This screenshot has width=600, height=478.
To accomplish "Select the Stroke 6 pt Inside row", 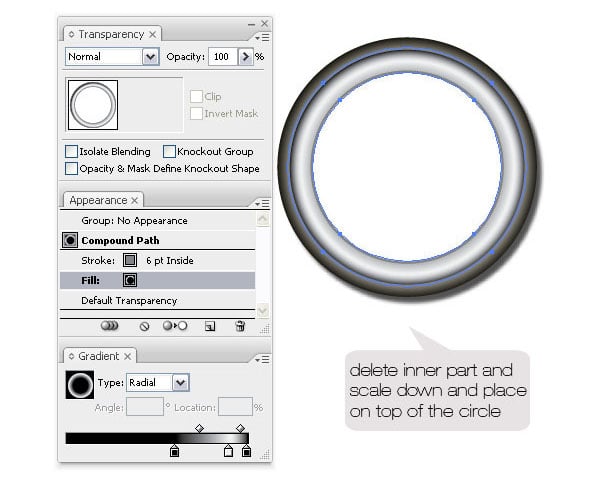I will tap(158, 261).
